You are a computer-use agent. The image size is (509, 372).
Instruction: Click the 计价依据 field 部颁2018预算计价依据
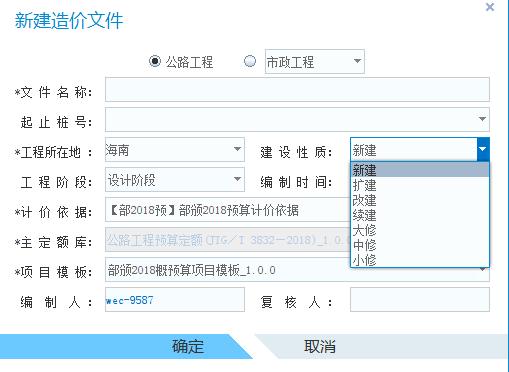click(x=228, y=210)
